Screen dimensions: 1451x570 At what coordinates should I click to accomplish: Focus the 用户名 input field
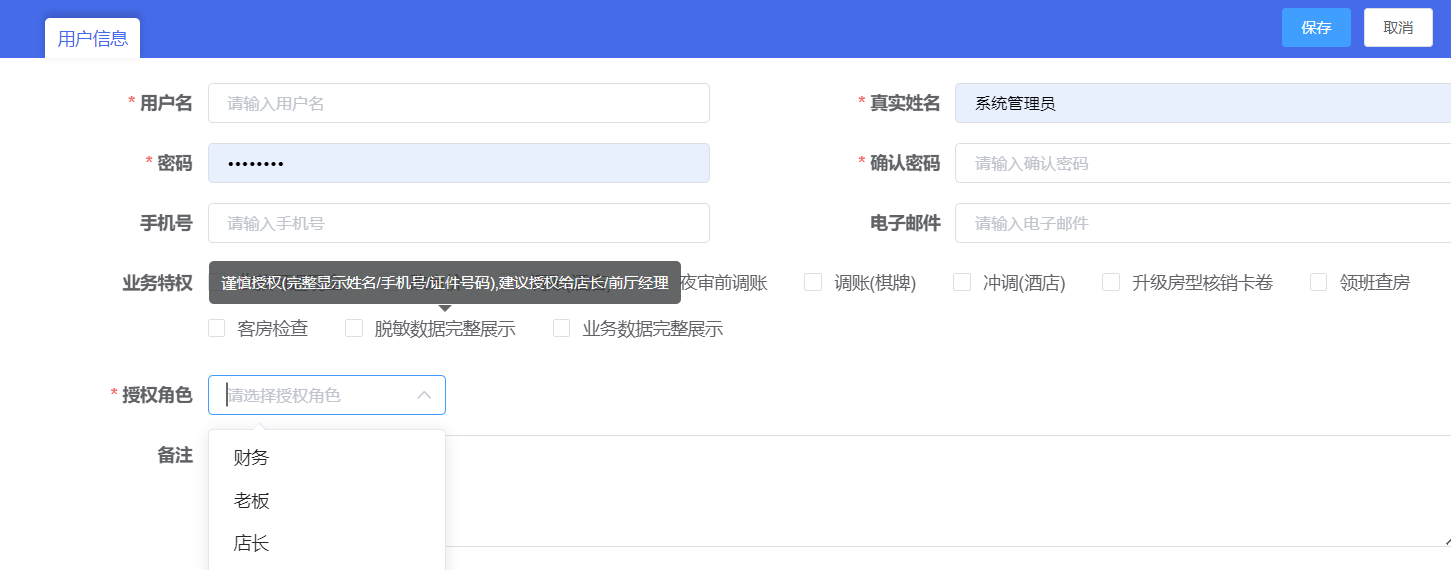coord(458,103)
